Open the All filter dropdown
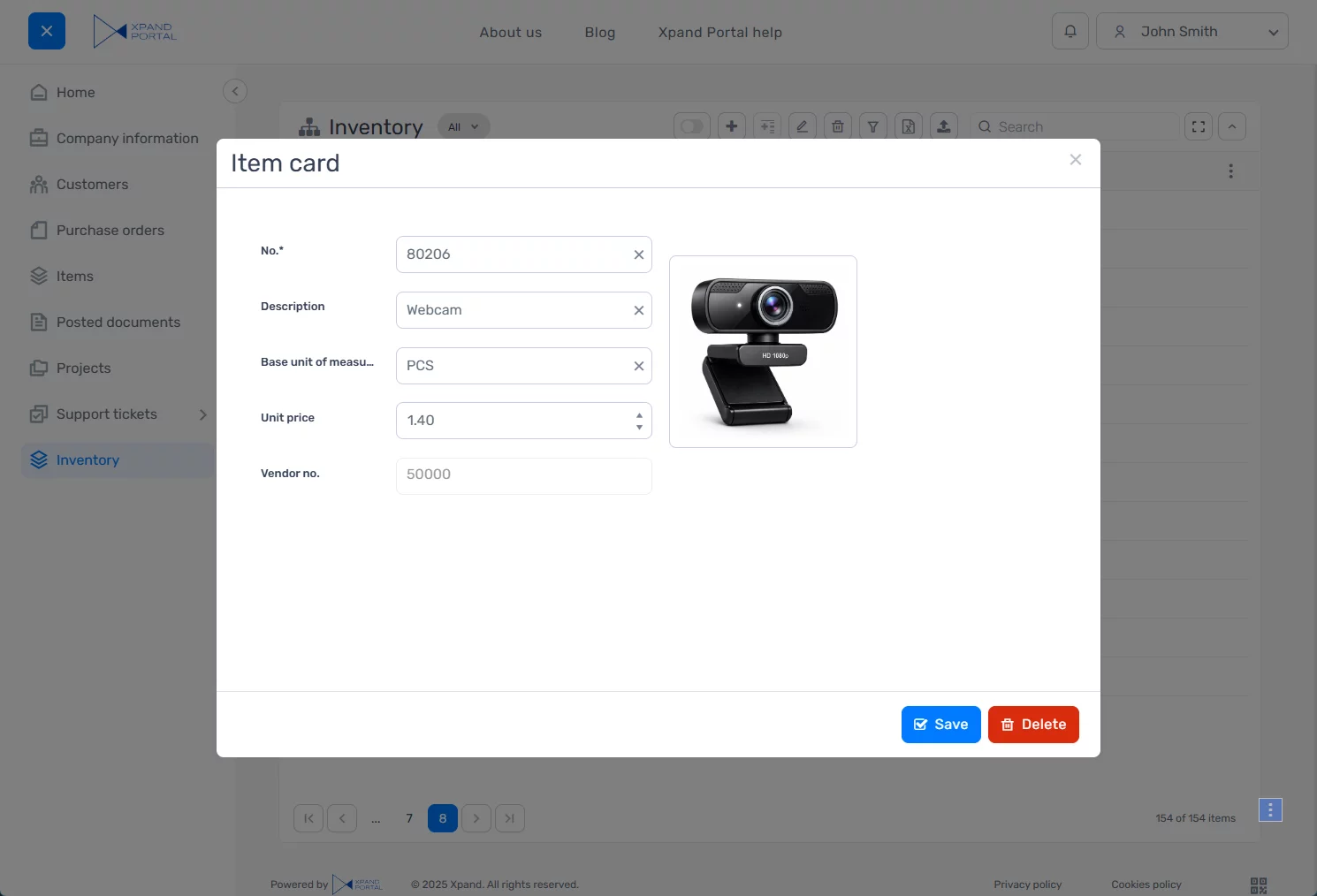1317x896 pixels. [x=463, y=126]
